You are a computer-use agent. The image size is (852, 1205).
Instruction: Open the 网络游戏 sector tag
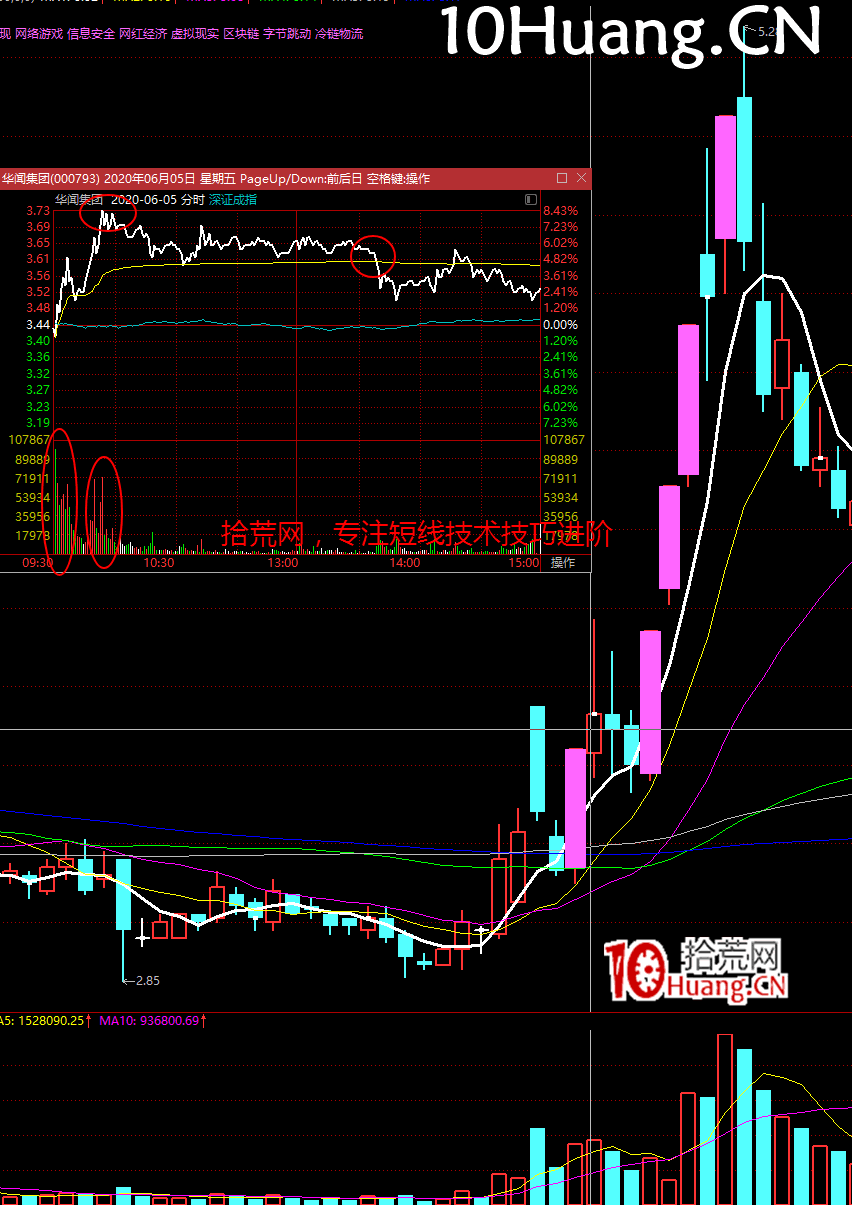pos(39,34)
